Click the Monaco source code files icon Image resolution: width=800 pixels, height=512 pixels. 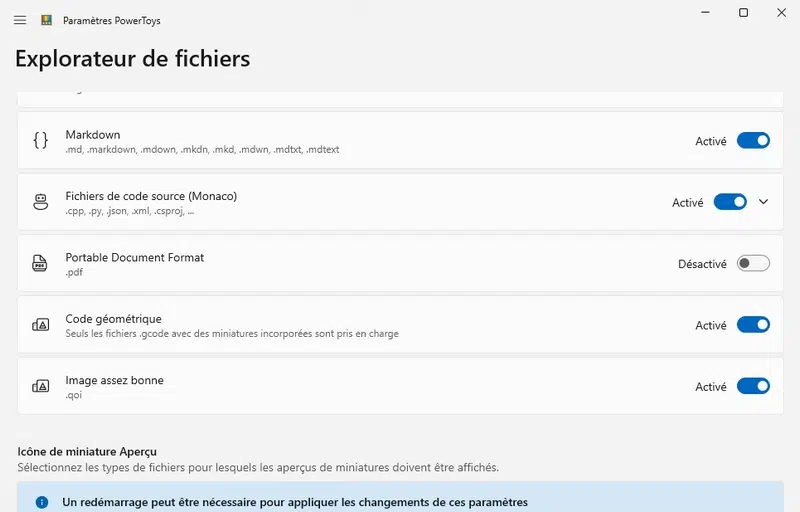tap(41, 202)
